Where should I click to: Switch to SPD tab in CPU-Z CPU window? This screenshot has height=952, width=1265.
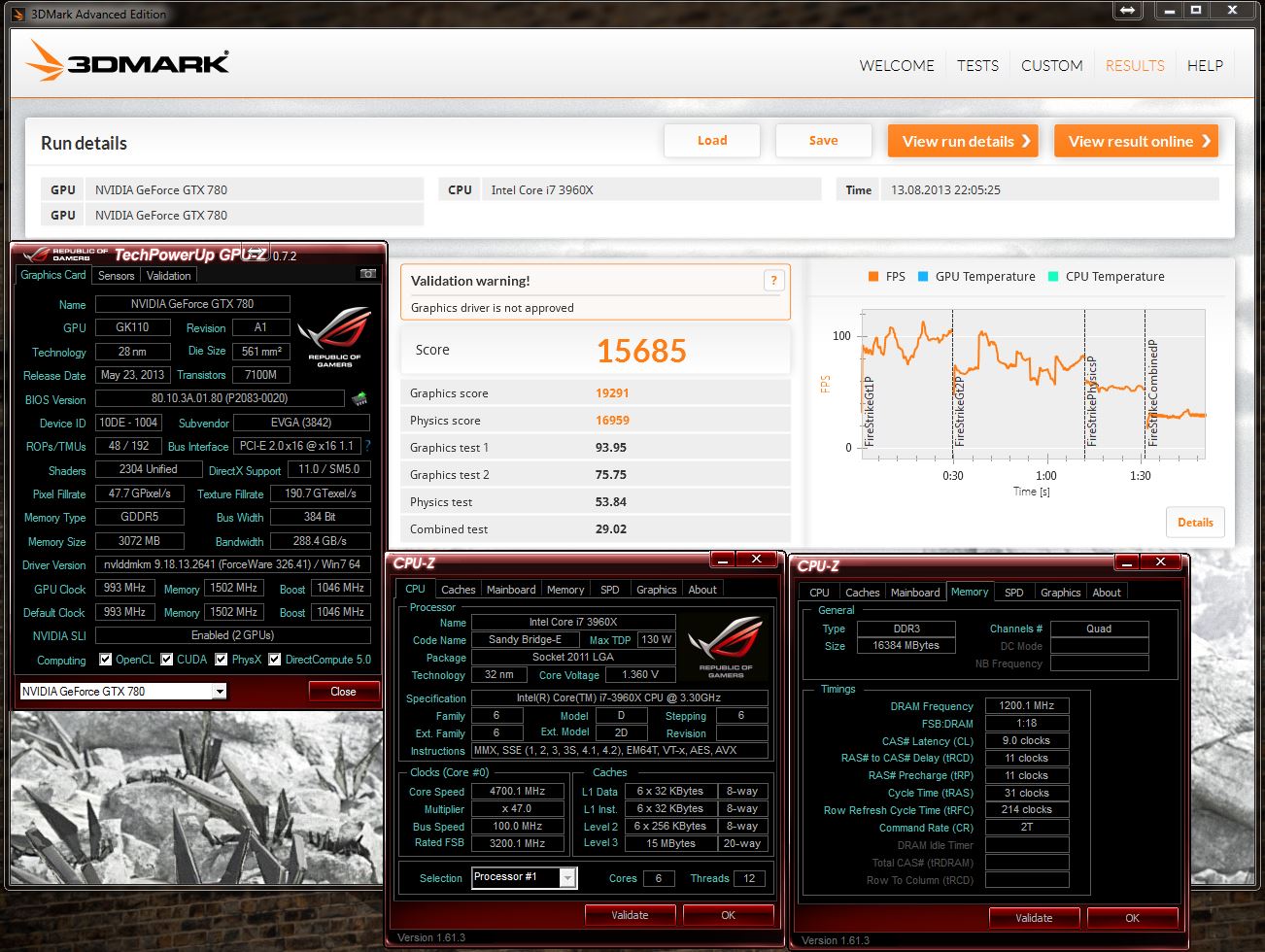pyautogui.click(x=610, y=590)
